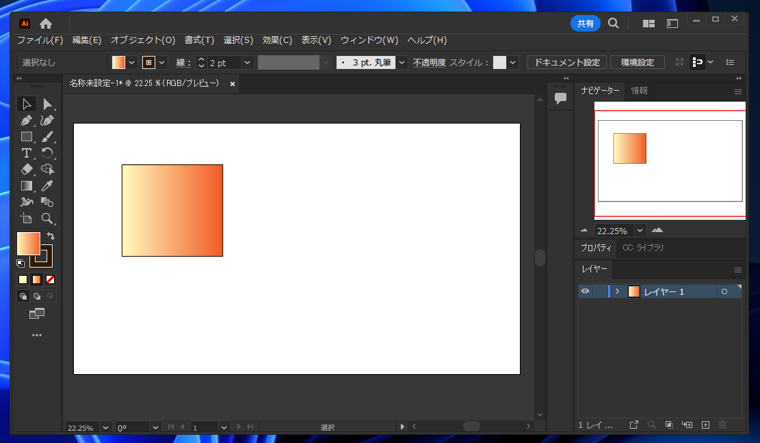Open Navigator zoom percentage dropdown
Image resolution: width=760 pixels, height=443 pixels.
(640, 231)
